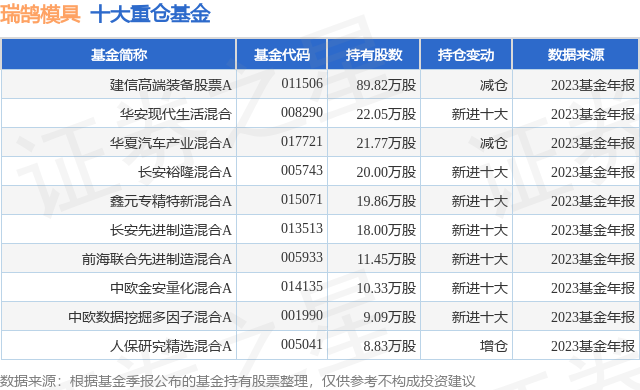Select fund name 人保研究精选混合A

pyautogui.click(x=171, y=346)
